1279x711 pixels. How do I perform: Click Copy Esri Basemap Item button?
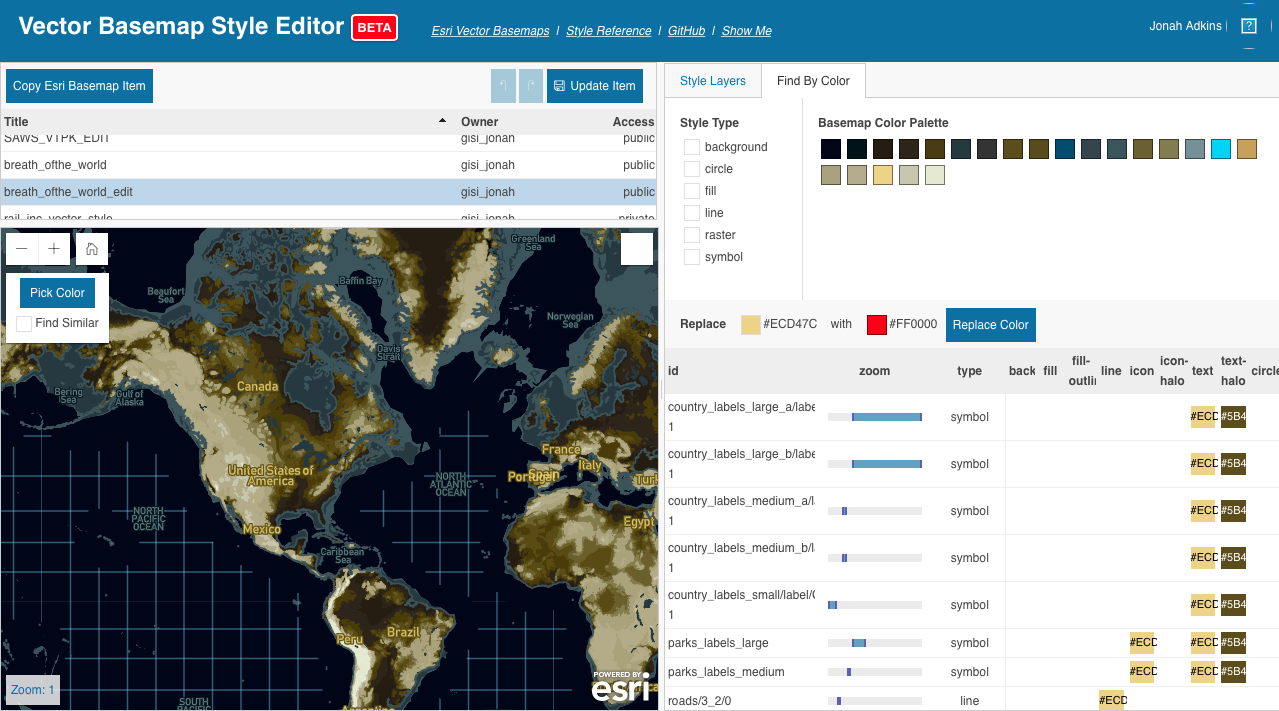click(x=79, y=86)
